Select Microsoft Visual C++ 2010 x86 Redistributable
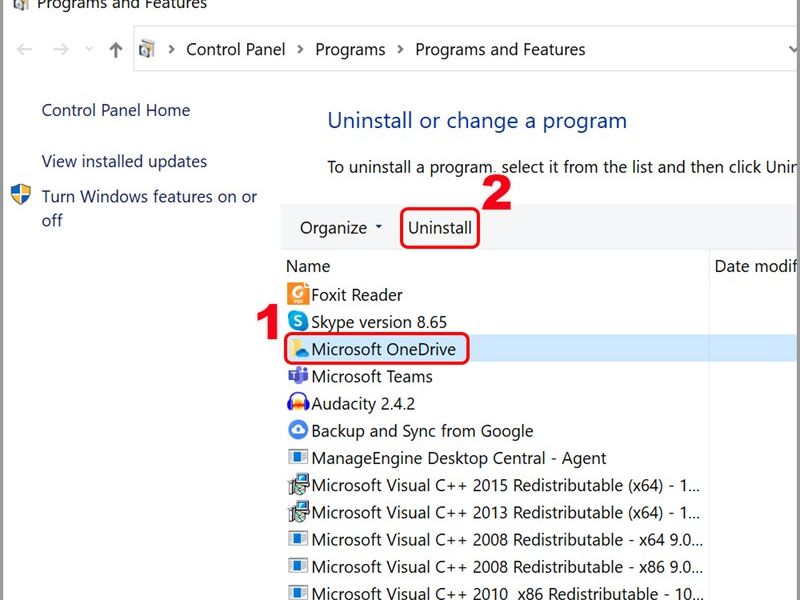 (507, 593)
